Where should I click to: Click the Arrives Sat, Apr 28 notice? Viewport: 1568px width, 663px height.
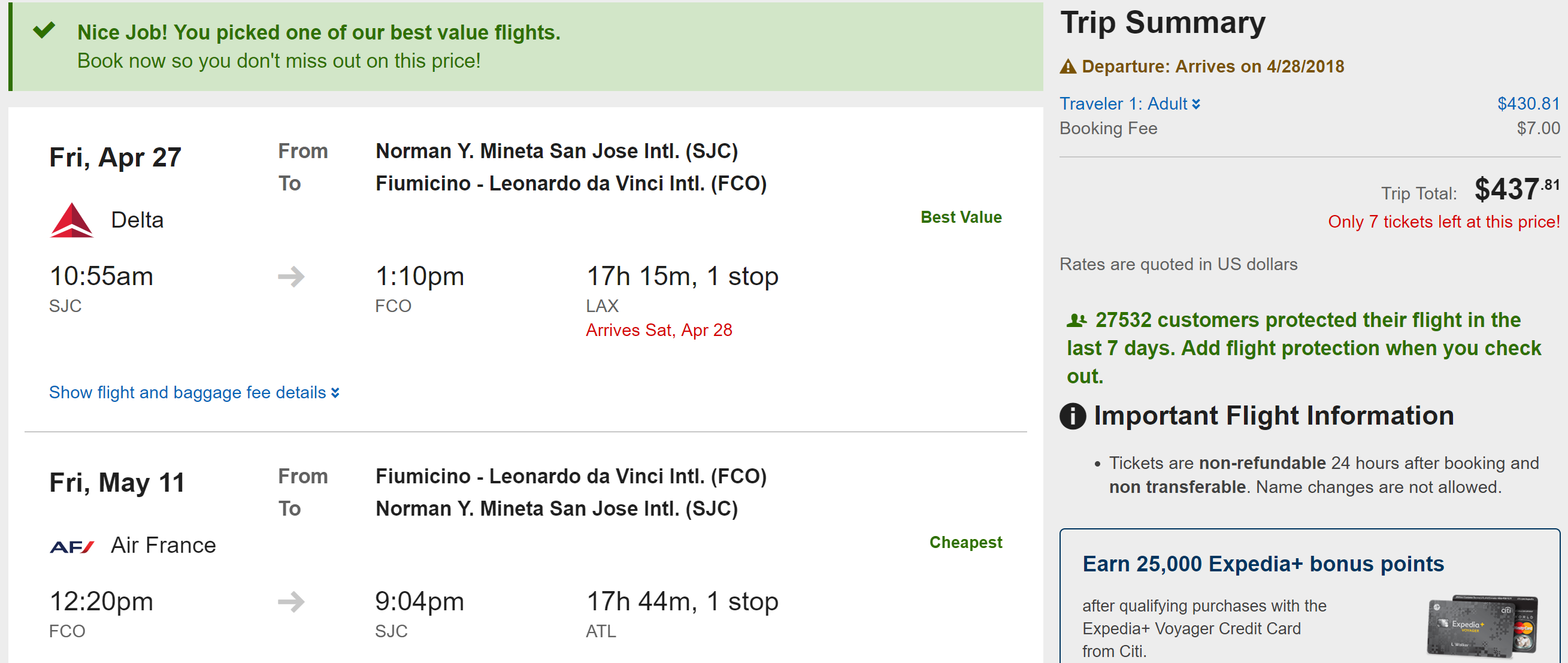659,330
